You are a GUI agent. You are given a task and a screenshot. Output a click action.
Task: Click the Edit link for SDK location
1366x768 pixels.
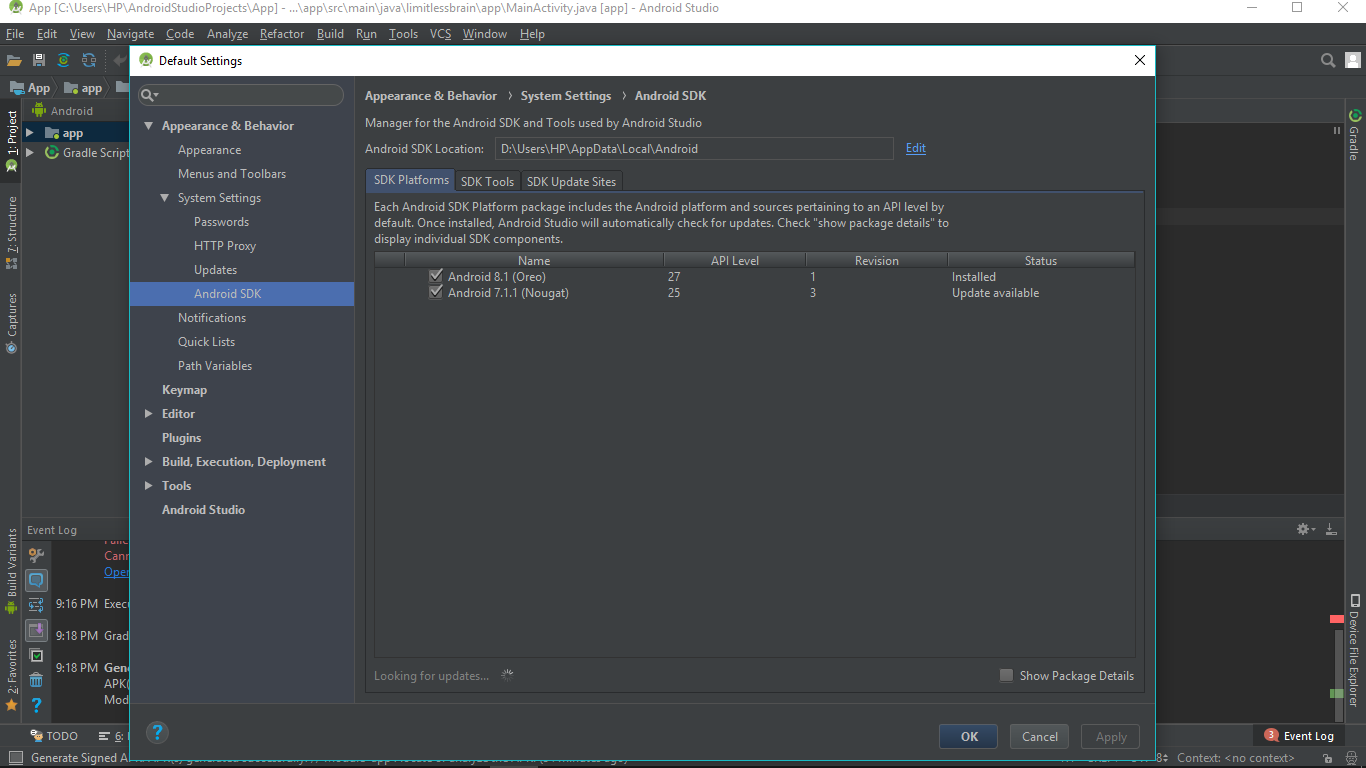pyautogui.click(x=916, y=148)
